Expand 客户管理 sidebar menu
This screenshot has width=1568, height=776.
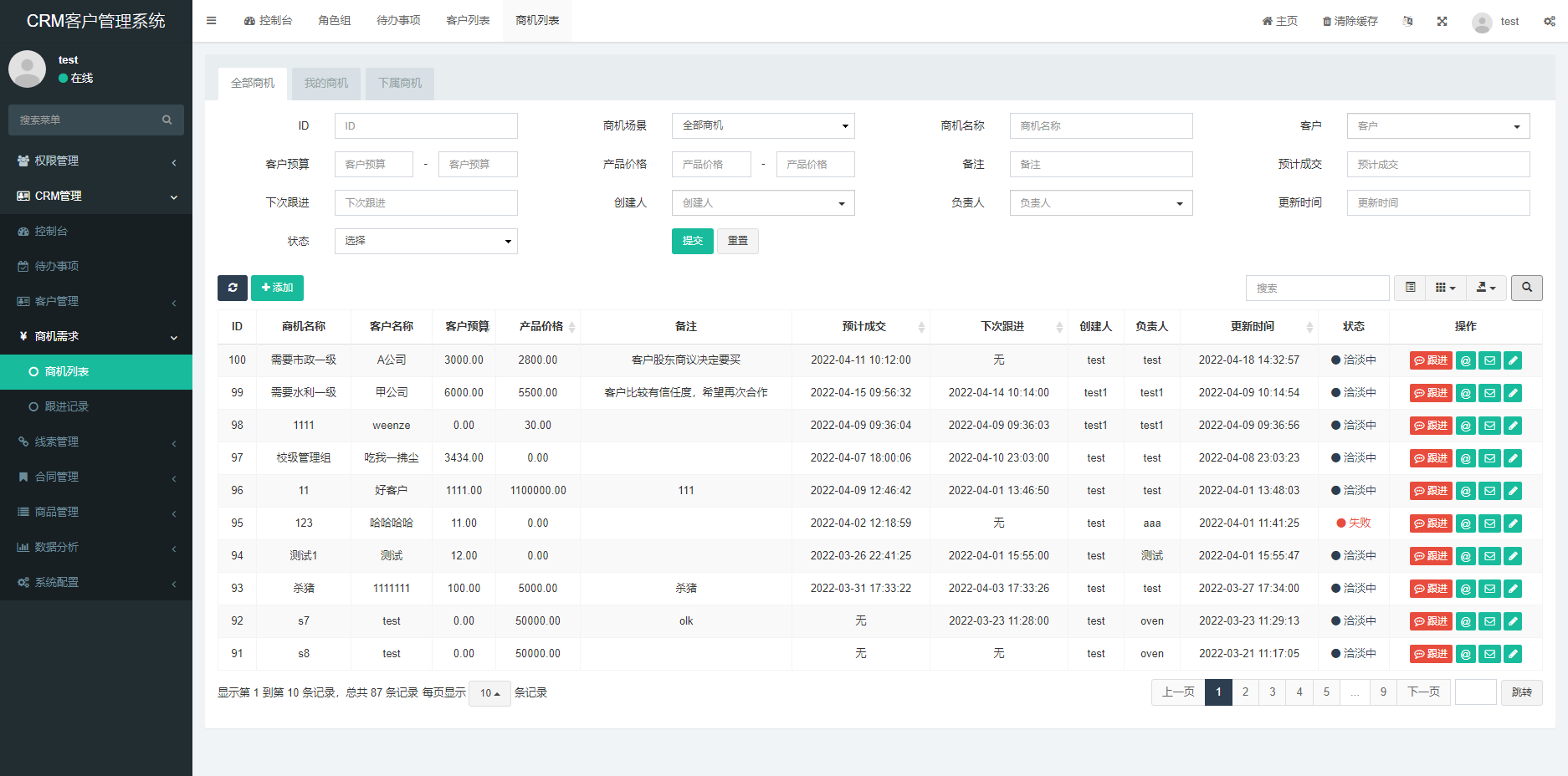[x=96, y=302]
